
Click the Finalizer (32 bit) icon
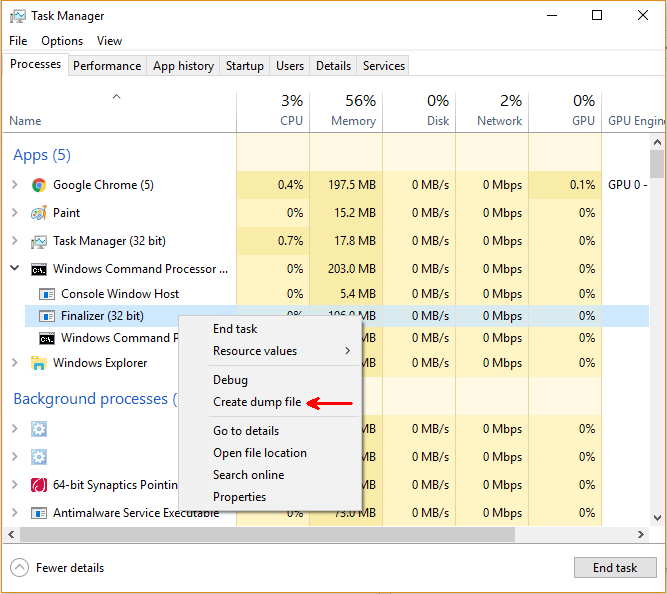click(x=47, y=316)
